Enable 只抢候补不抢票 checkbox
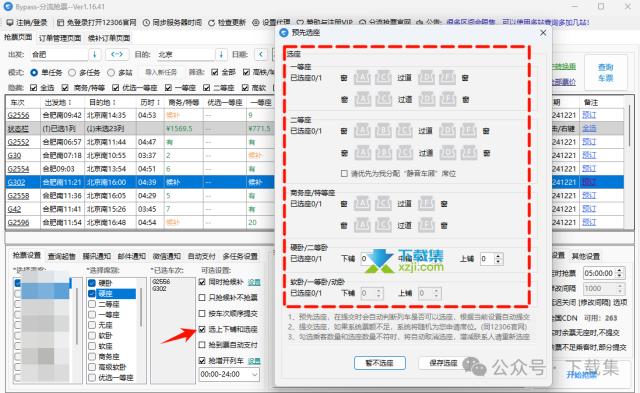Viewport: 640px width, 393px height. point(202,298)
